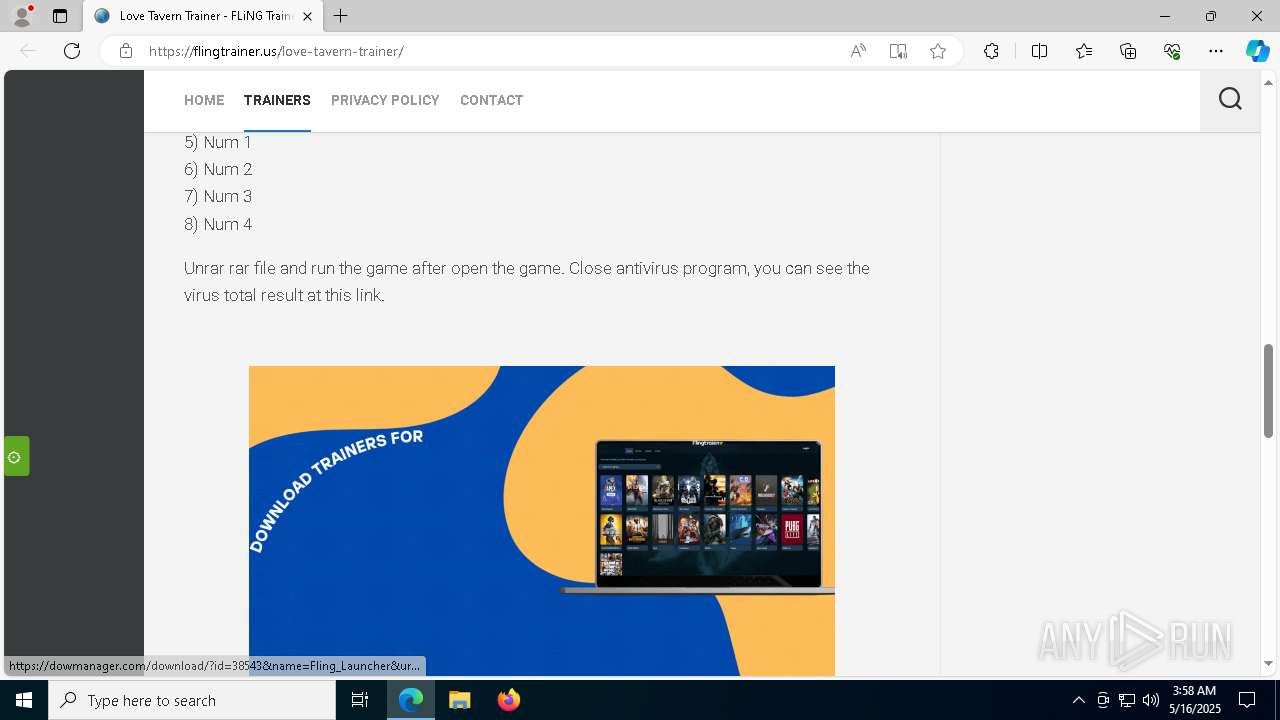This screenshot has height=720, width=1280.
Task: Open File Explorer from taskbar
Action: tap(459, 700)
